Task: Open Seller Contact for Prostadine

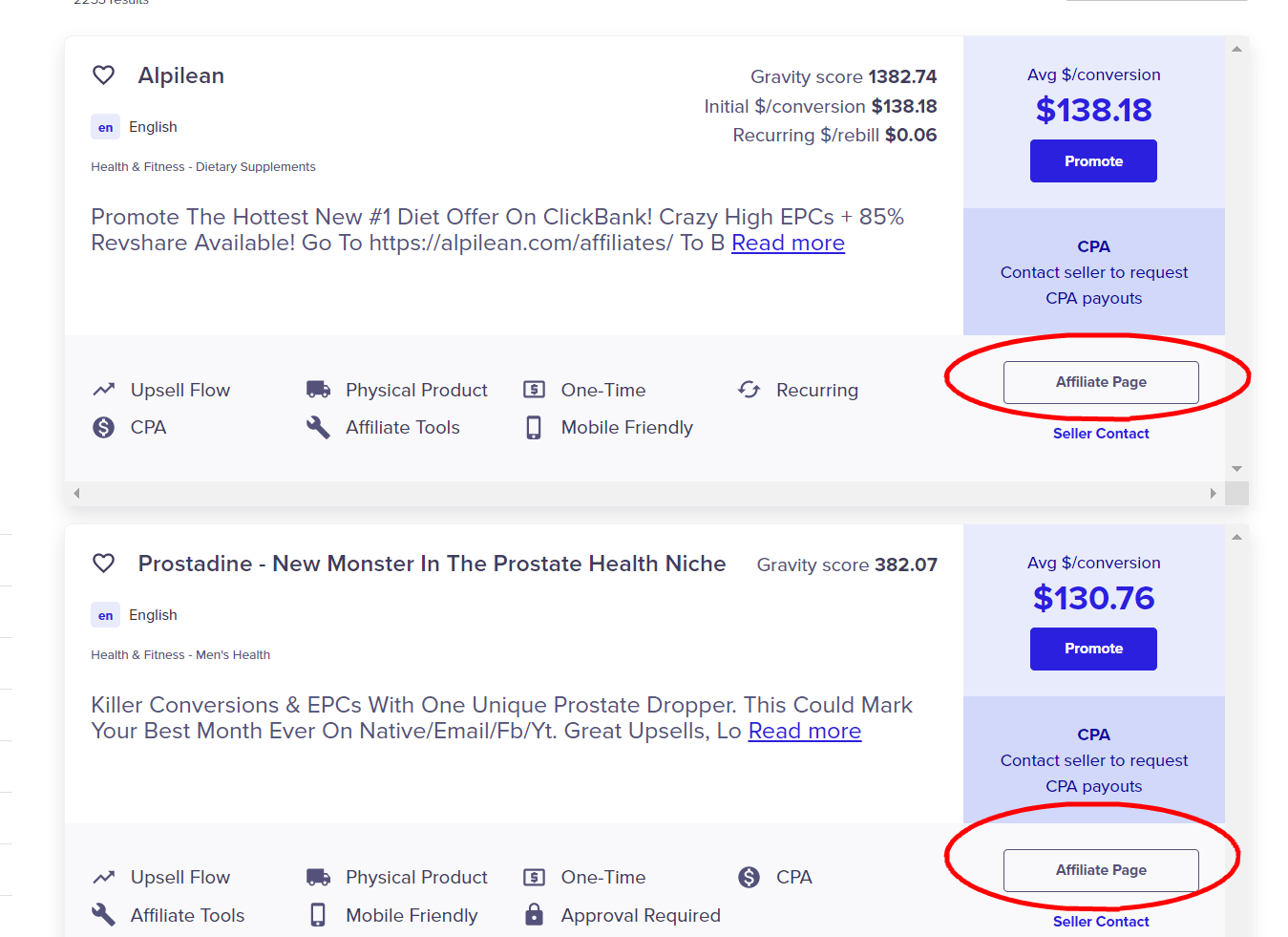Action: tap(1100, 921)
